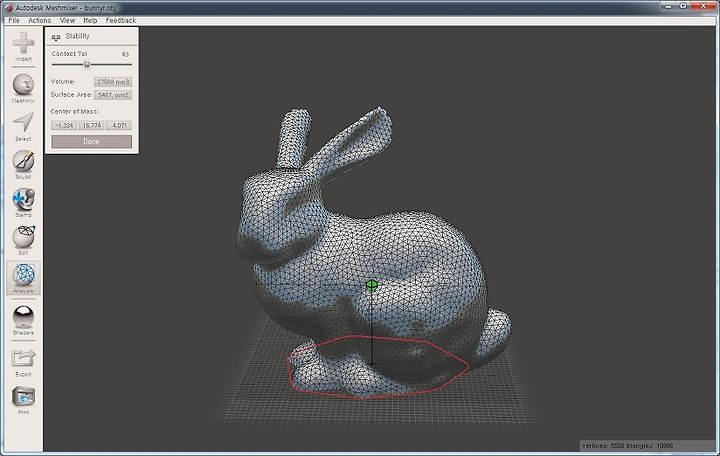
Task: Click the center of mass Y value 16.774
Action: pyautogui.click(x=91, y=125)
